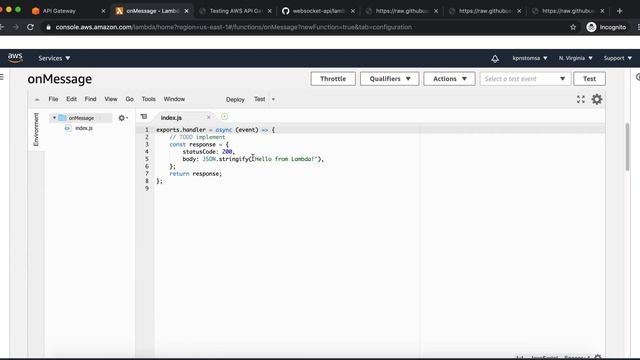
Task: Open the File menu
Action: click(x=53, y=99)
